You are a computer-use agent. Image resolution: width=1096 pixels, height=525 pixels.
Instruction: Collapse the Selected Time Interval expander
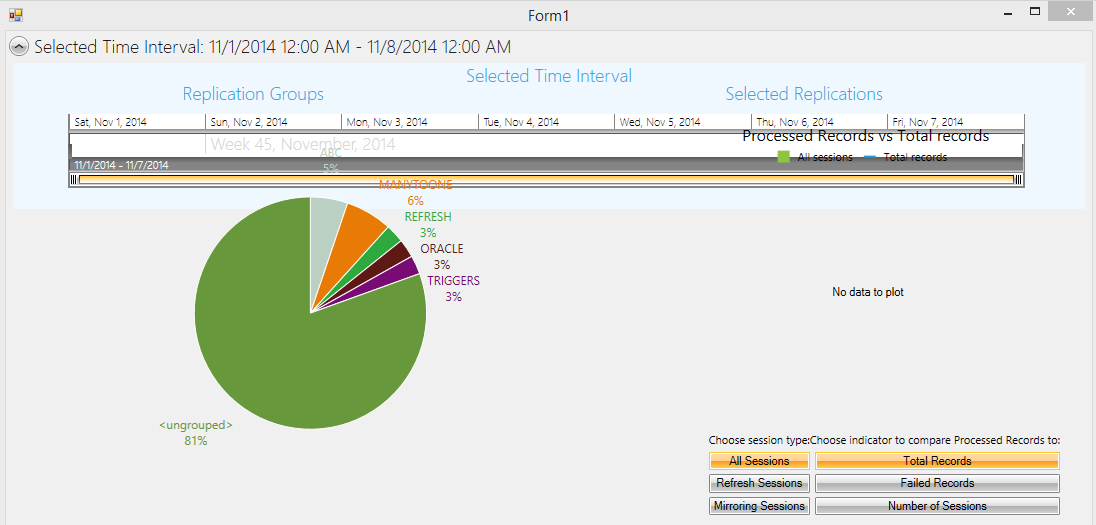point(20,47)
